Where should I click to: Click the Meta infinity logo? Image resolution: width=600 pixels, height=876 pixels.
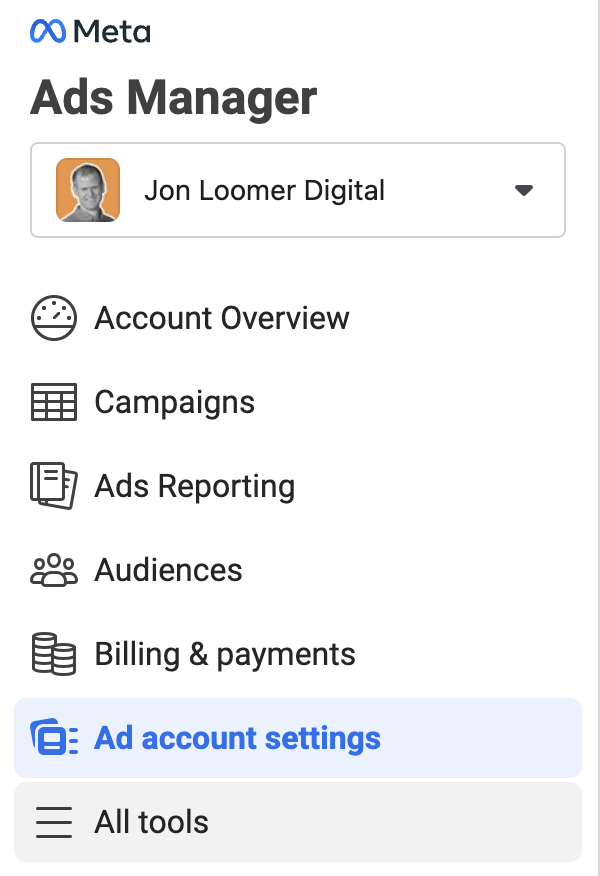(x=47, y=31)
